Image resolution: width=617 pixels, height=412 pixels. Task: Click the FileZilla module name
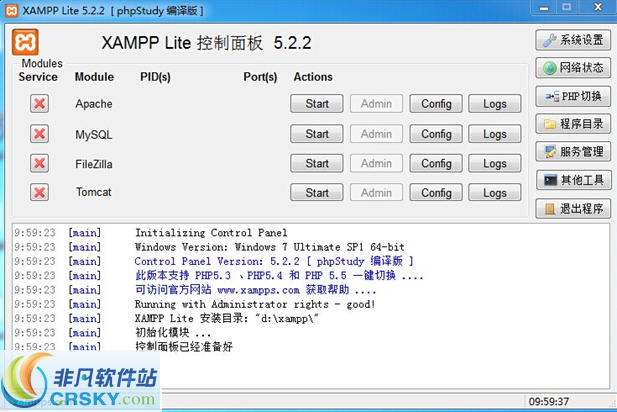click(94, 164)
